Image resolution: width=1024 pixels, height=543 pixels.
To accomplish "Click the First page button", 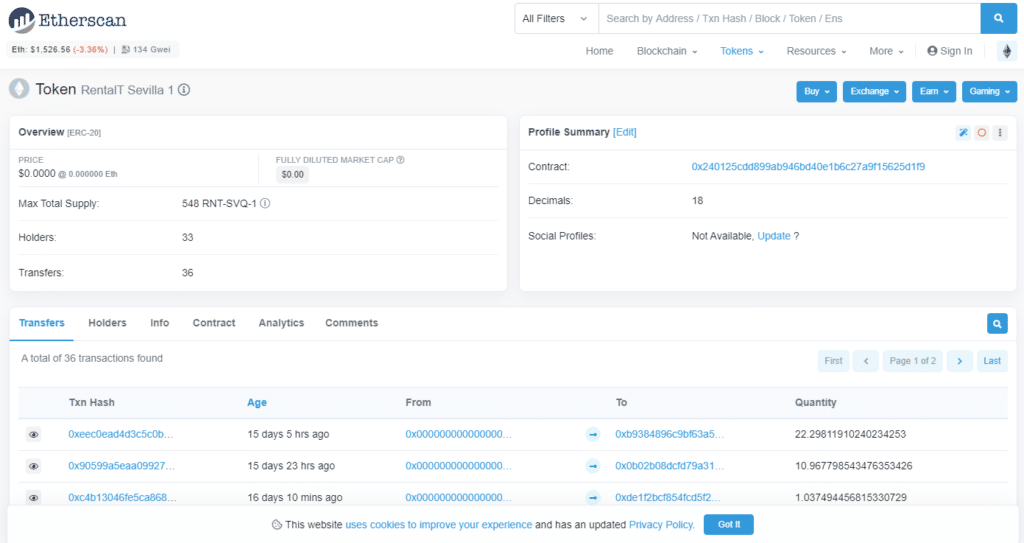I will (x=833, y=361).
